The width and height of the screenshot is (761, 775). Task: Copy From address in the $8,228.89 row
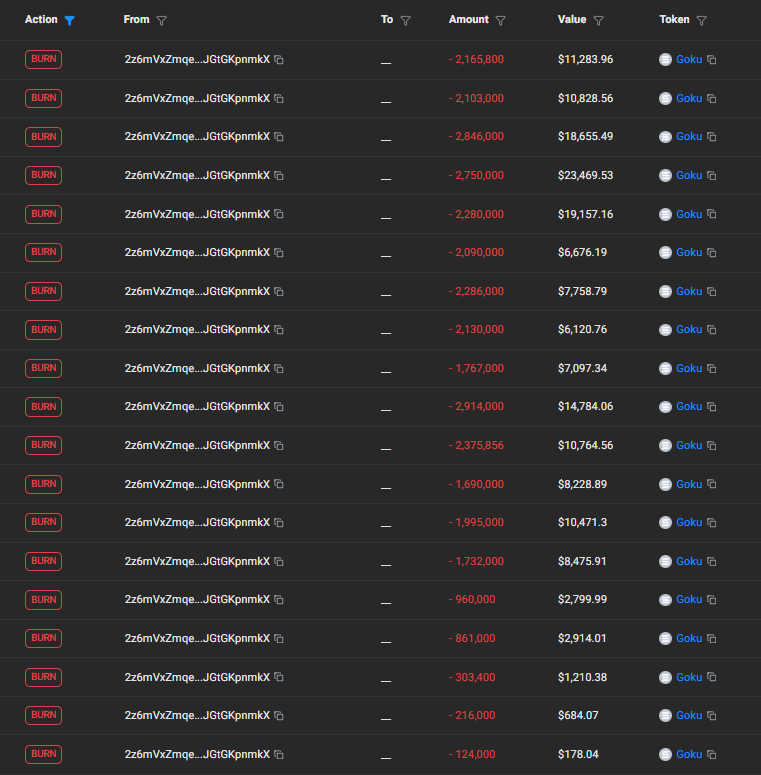279,484
